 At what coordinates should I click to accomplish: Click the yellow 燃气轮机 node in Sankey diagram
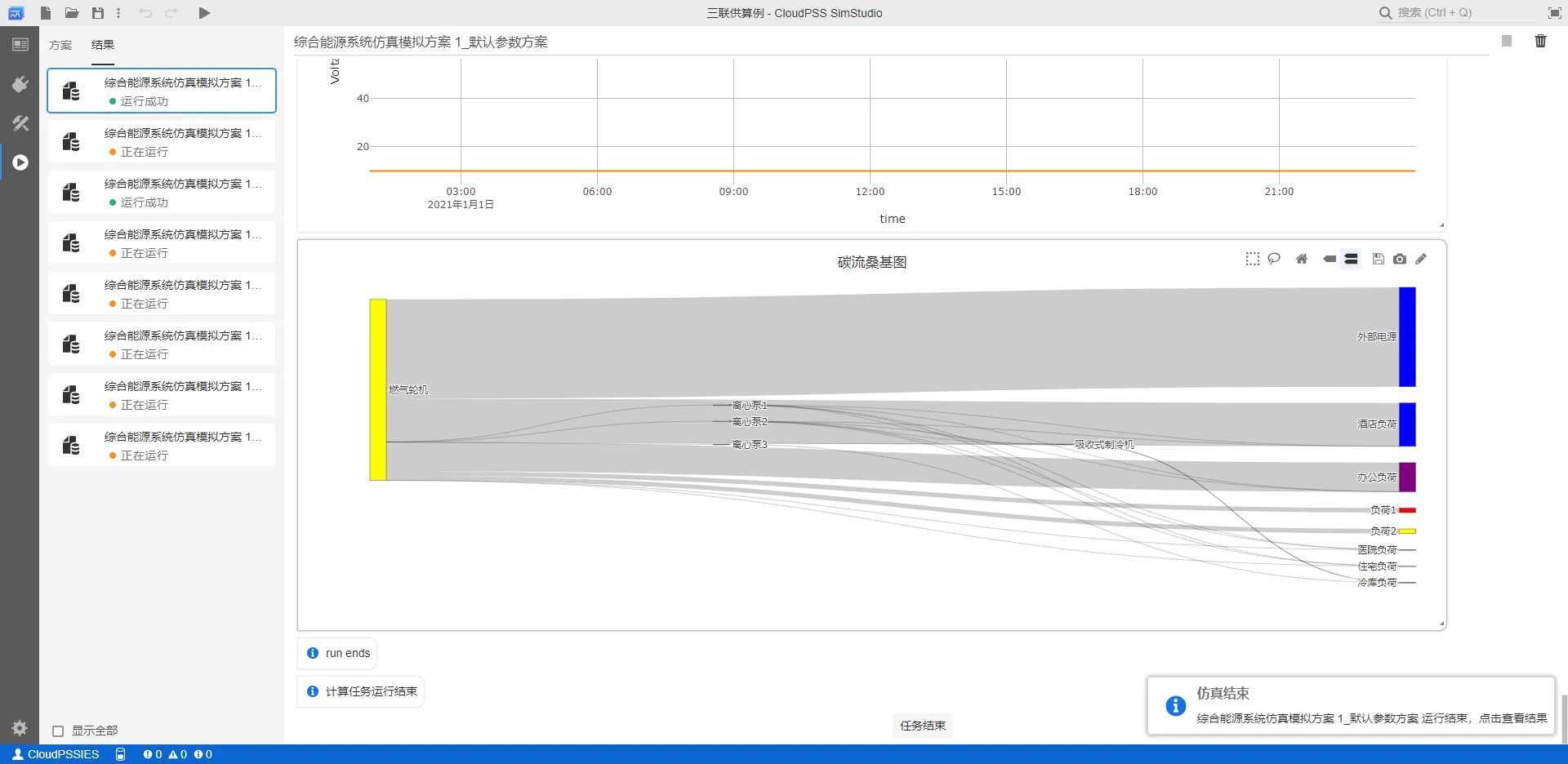tap(378, 389)
